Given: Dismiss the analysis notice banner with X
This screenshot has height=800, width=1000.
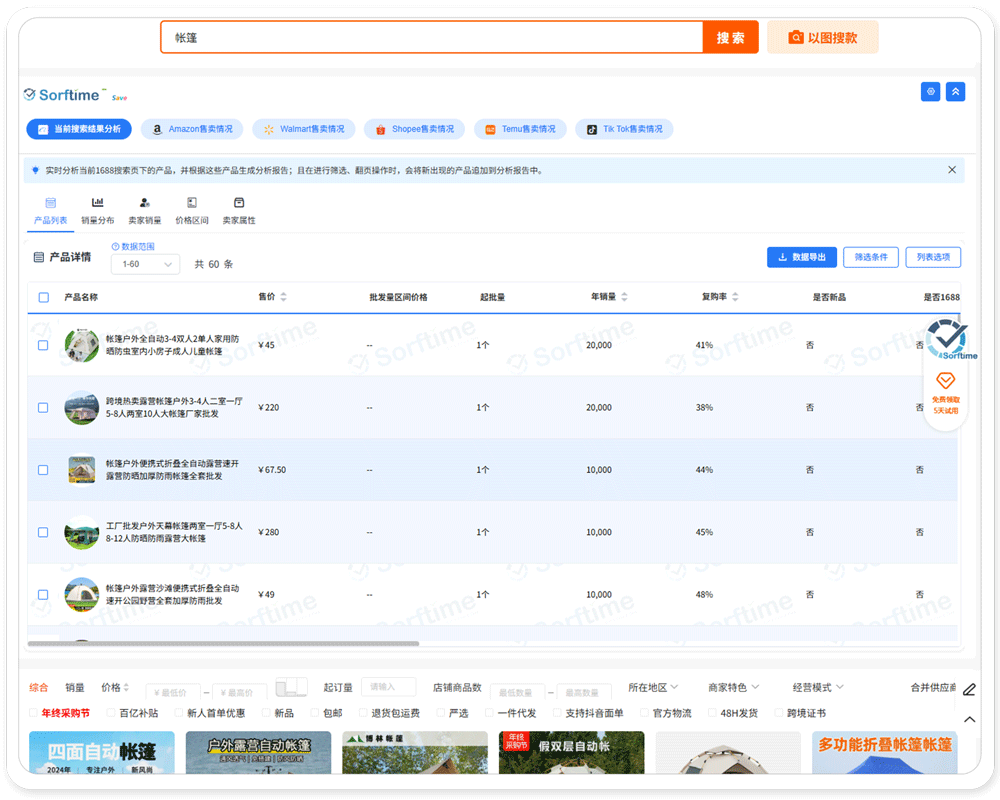Looking at the screenshot, I should tap(952, 169).
